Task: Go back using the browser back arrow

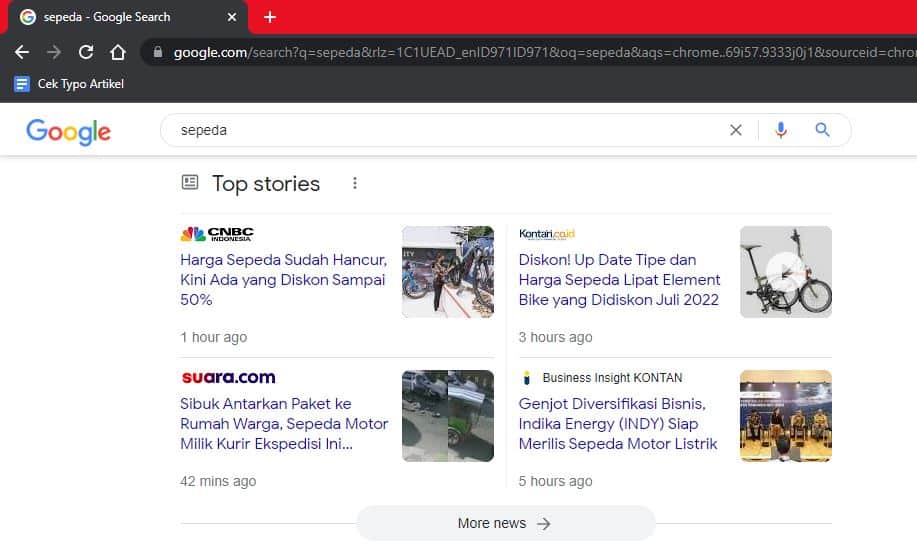Action: click(22, 52)
